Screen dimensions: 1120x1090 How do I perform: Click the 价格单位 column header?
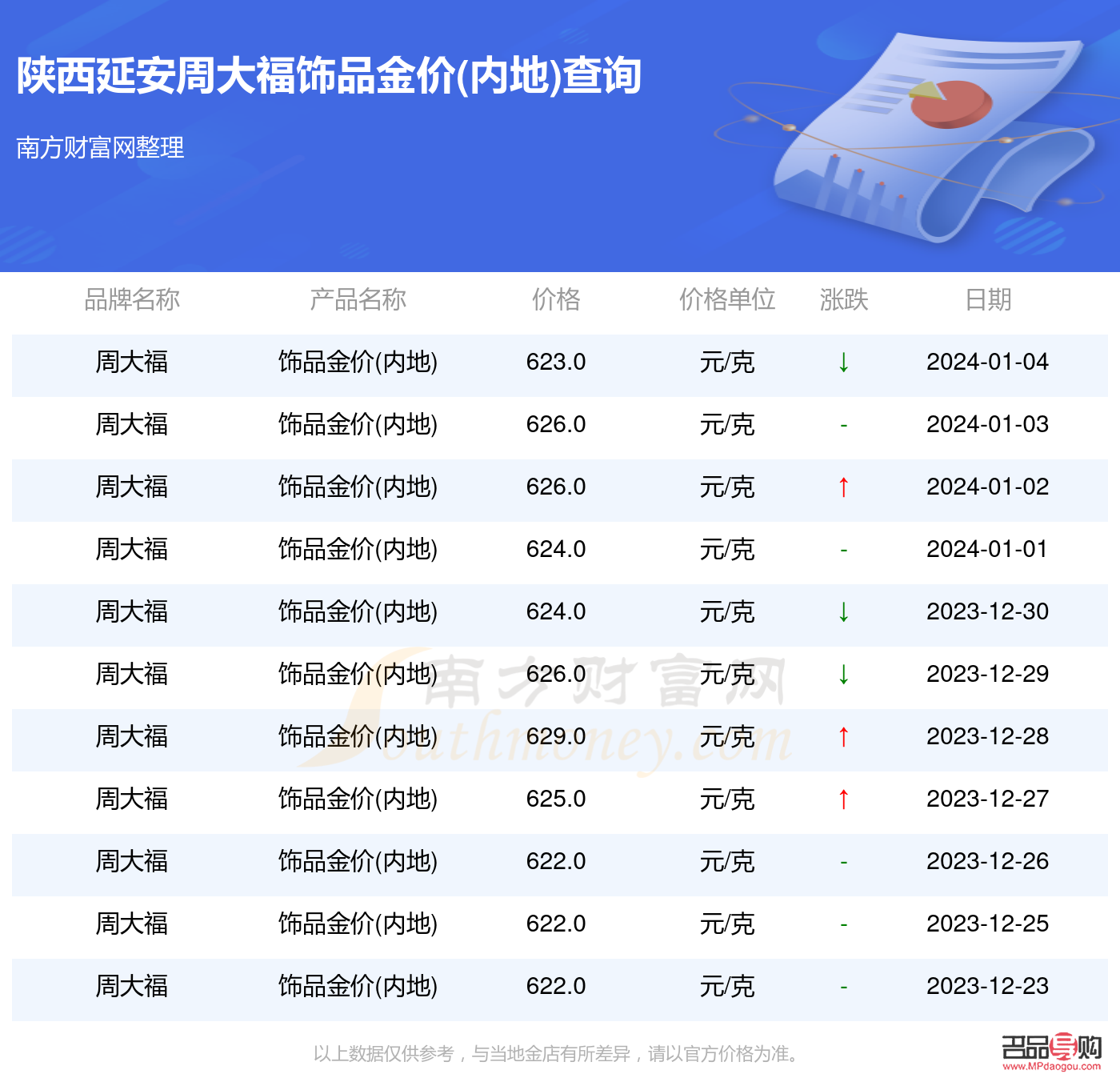pos(727,299)
